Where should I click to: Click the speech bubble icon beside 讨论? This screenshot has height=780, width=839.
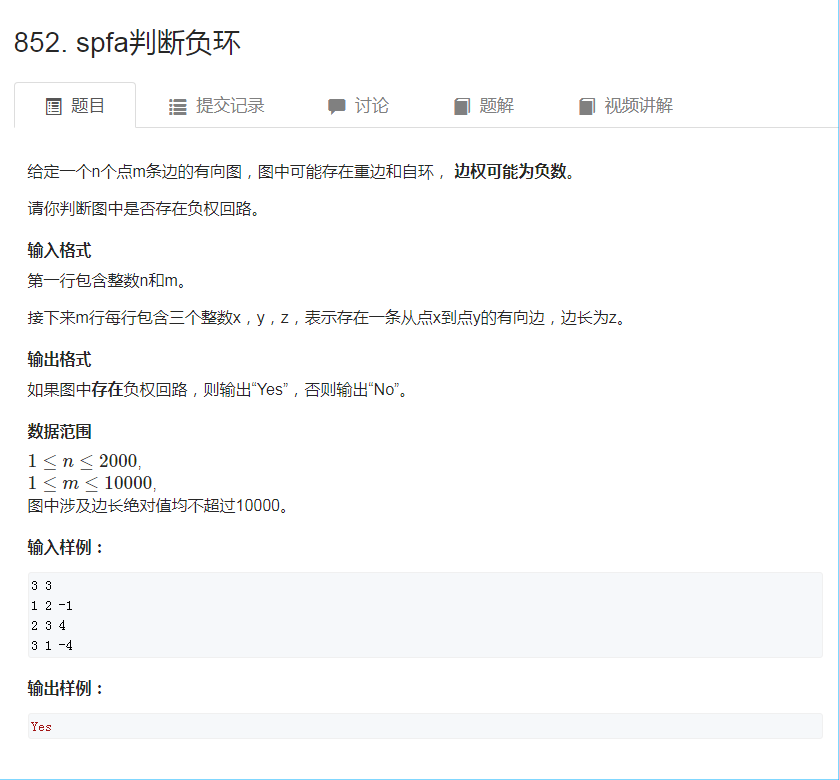(337, 106)
